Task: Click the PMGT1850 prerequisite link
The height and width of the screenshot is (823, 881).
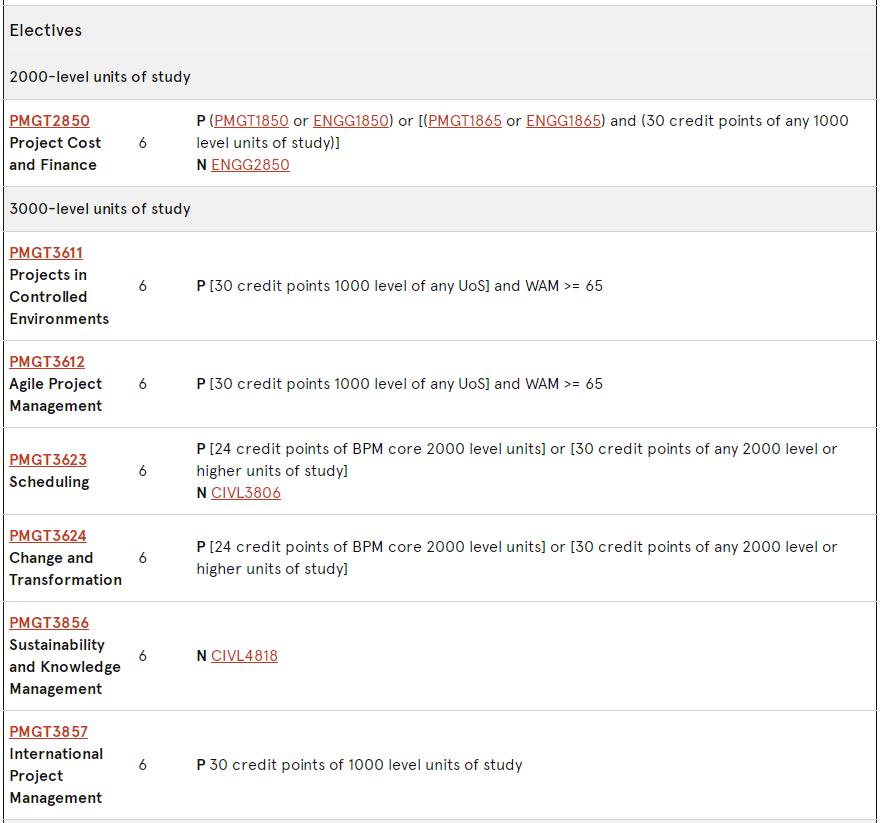Action: 251,121
